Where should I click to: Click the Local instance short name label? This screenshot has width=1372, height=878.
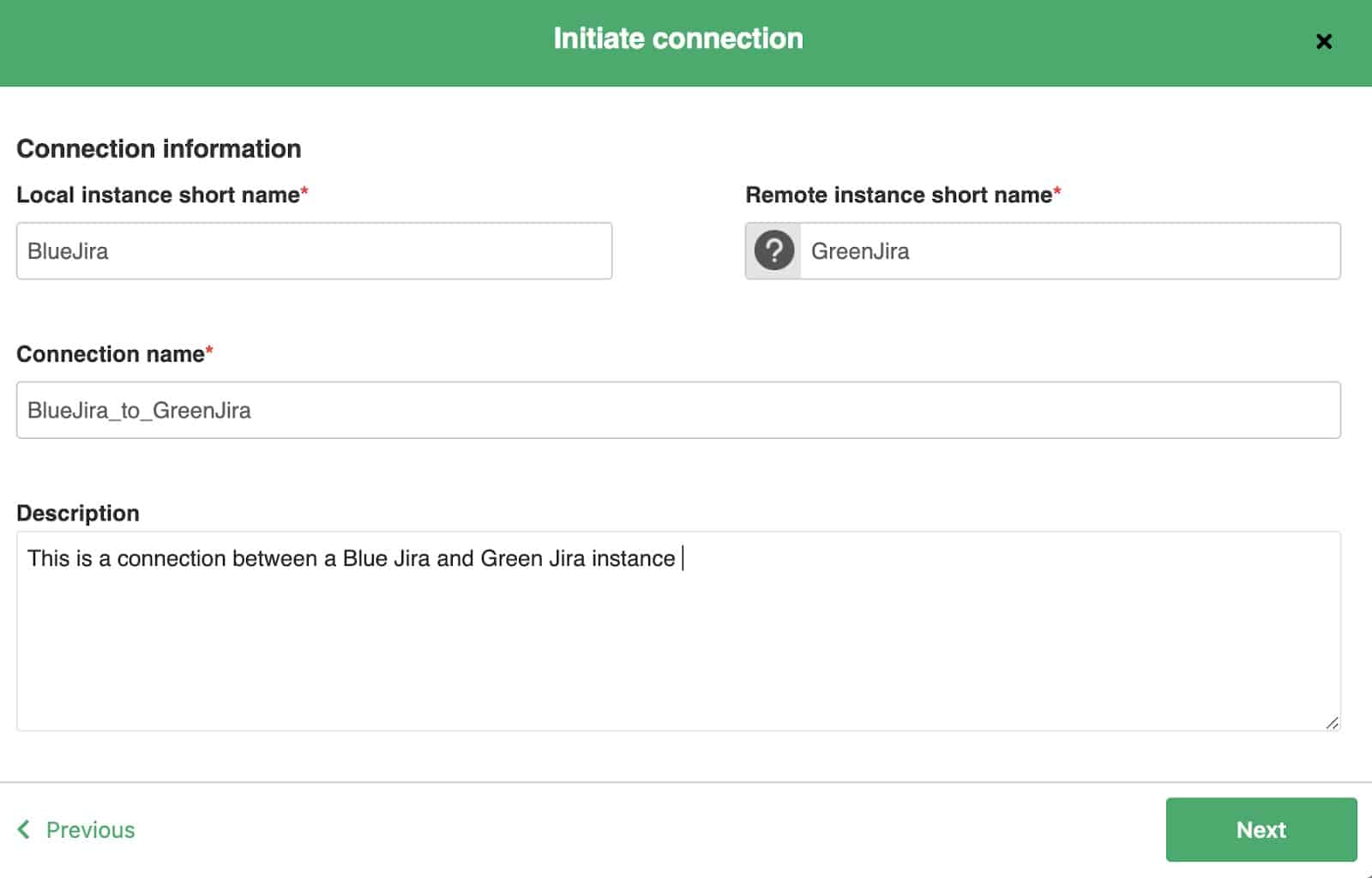point(162,195)
